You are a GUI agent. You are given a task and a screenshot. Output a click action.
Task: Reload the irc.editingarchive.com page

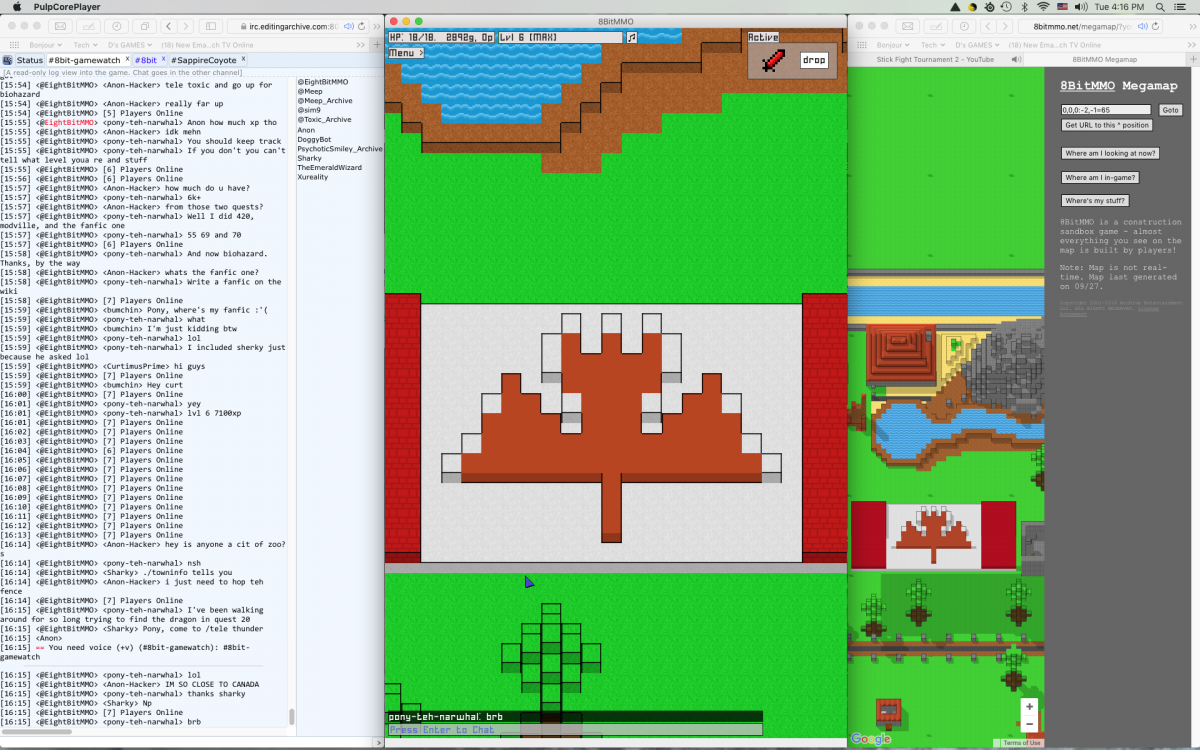coord(361,26)
